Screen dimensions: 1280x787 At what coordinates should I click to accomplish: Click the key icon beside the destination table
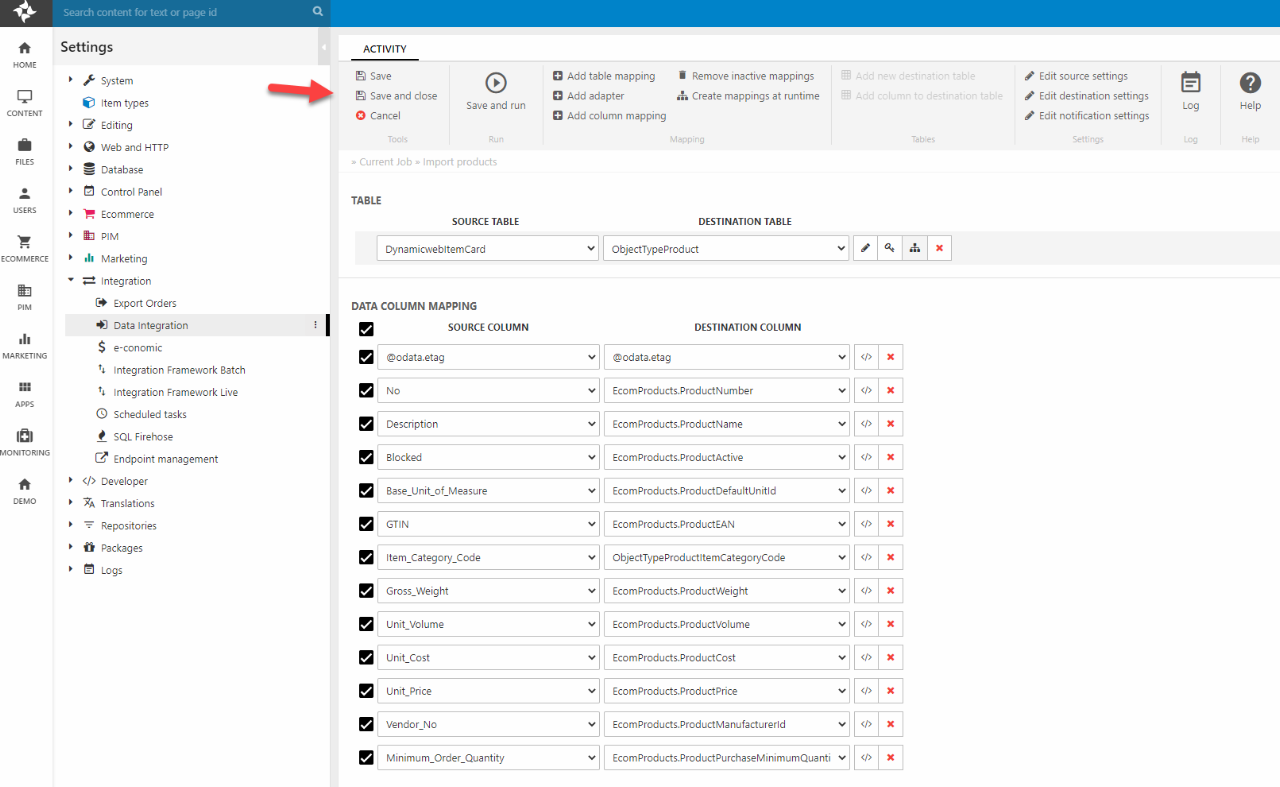(x=889, y=249)
